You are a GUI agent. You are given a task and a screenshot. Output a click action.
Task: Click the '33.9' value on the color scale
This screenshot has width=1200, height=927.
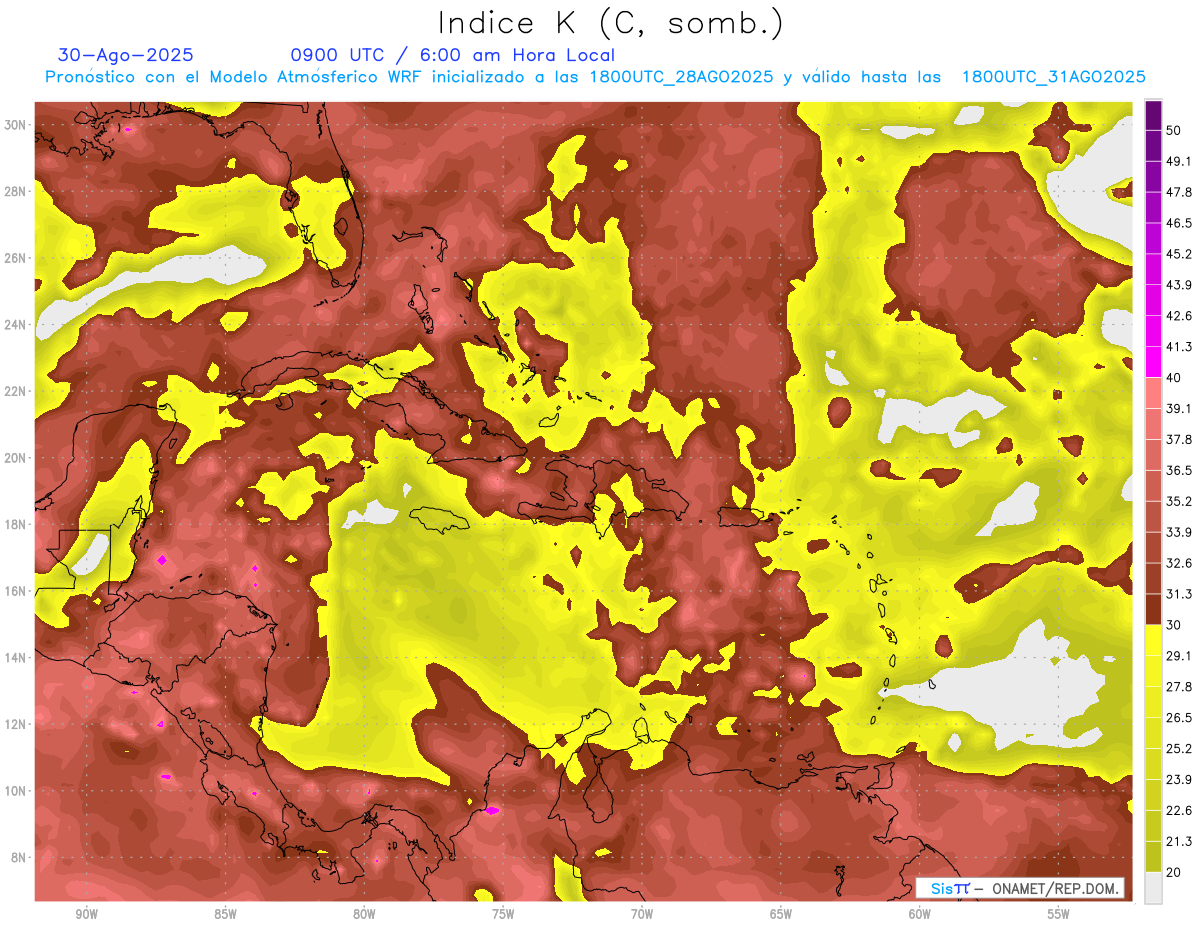1179,532
